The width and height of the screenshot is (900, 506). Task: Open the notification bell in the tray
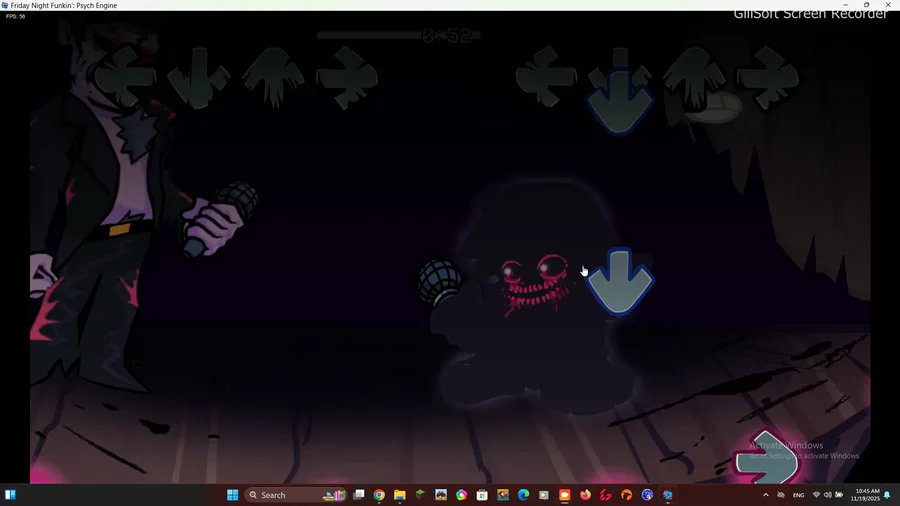[x=887, y=495]
